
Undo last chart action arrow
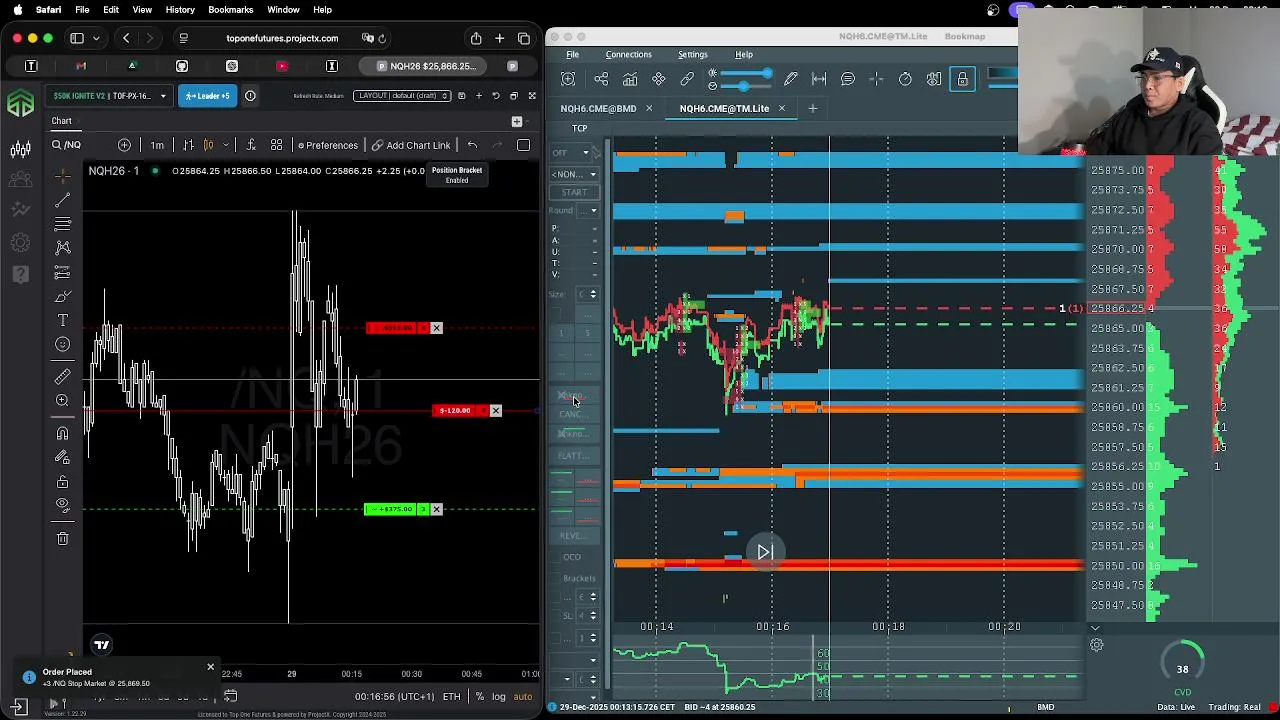click(x=472, y=145)
